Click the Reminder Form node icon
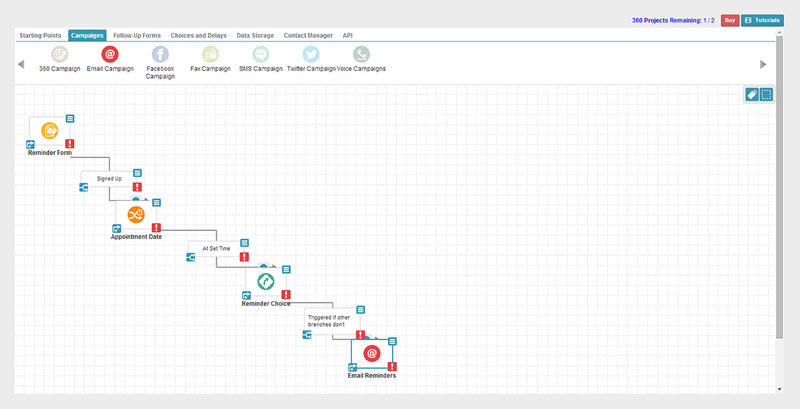This screenshot has height=409, width=800. [49, 130]
